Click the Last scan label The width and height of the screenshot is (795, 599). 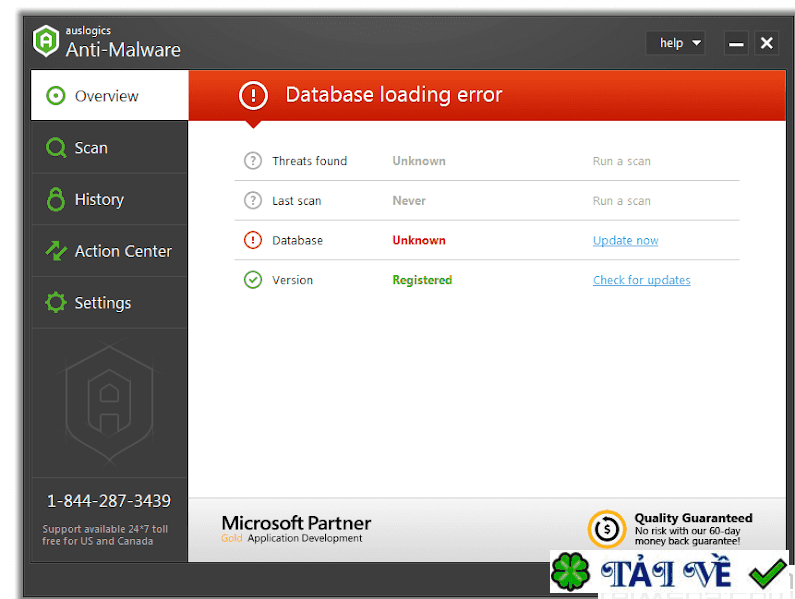point(297,201)
